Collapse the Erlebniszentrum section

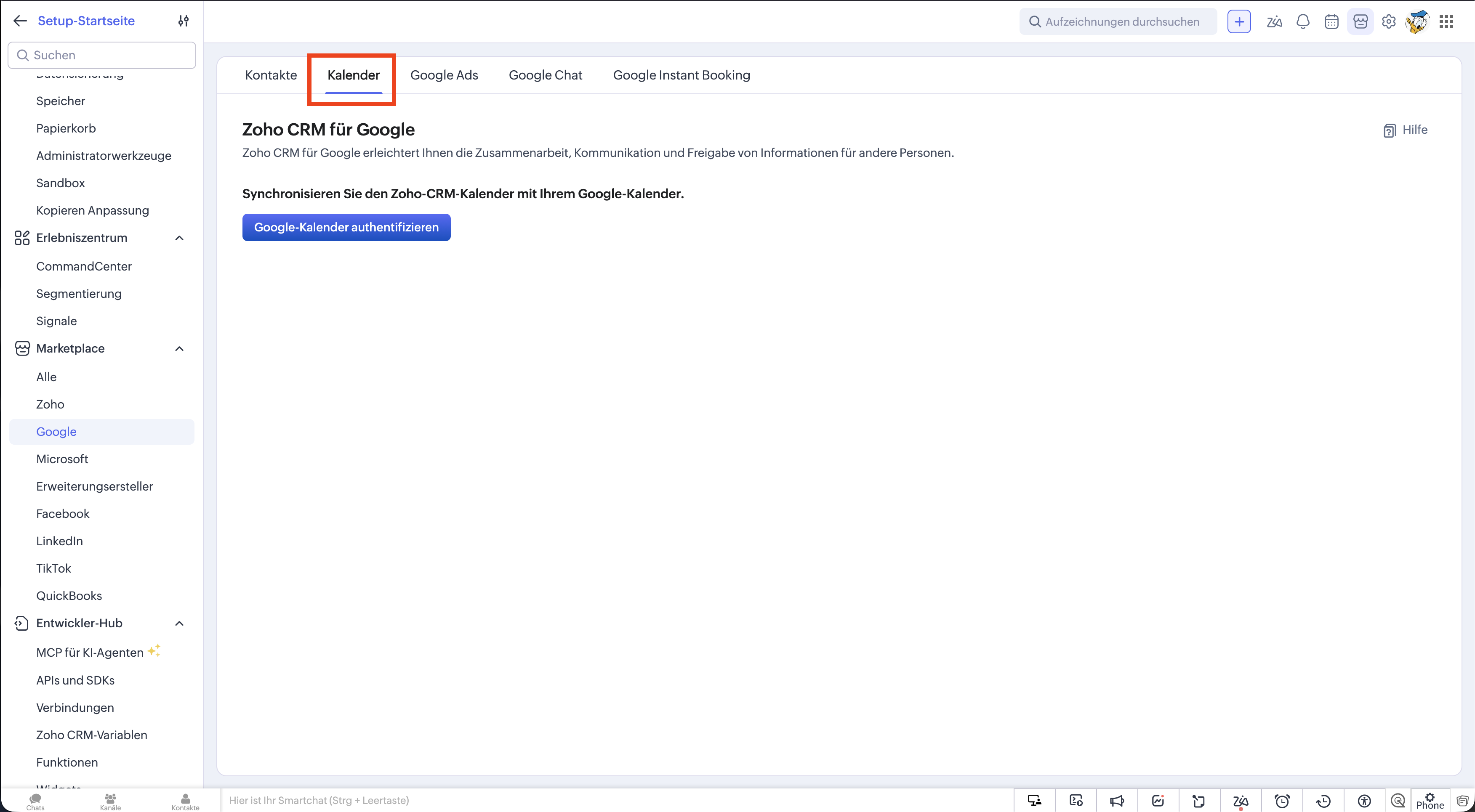pyautogui.click(x=179, y=238)
